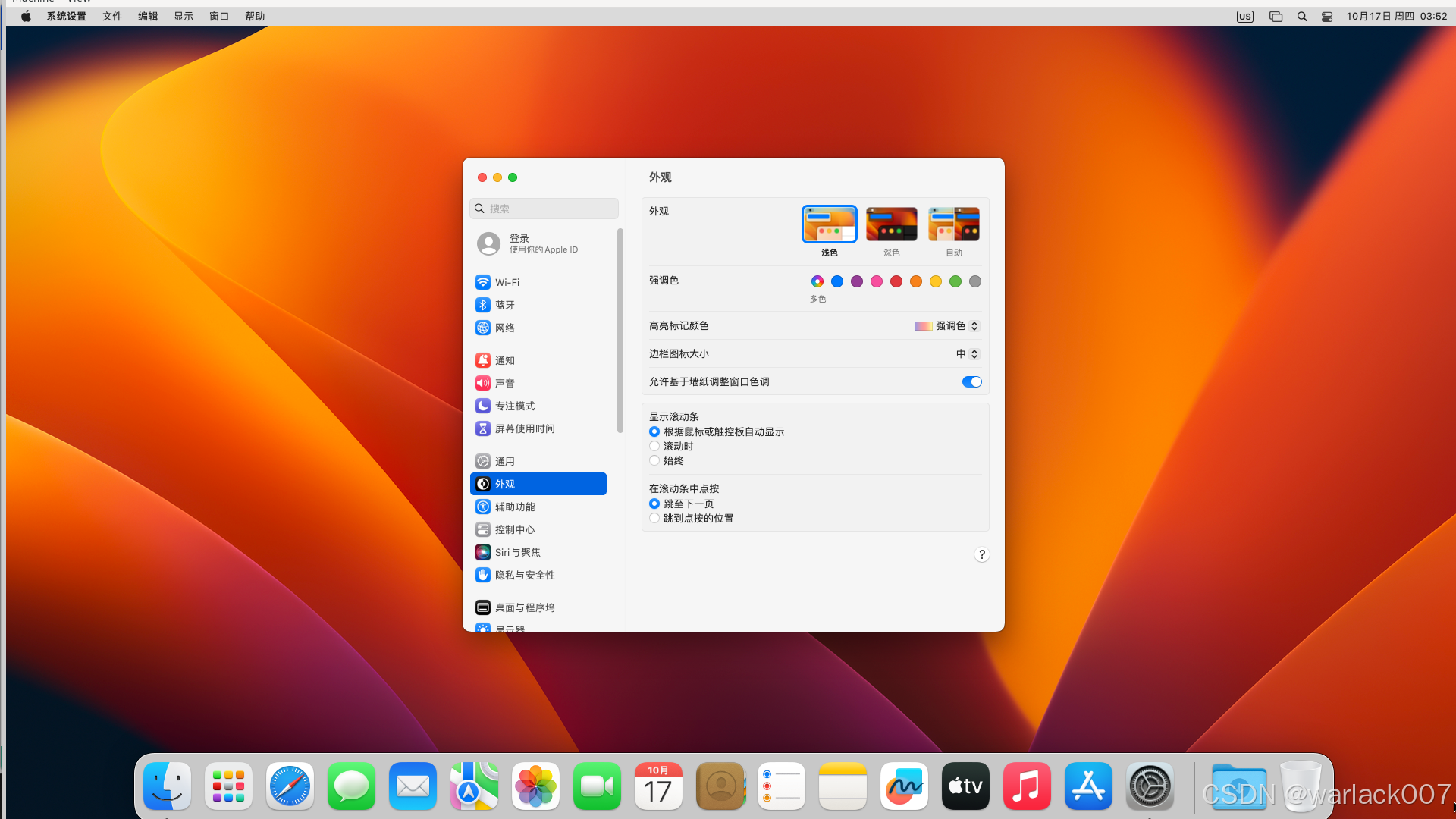Screen dimensions: 1456x819
Task: Choose 深色 dark appearance thumbnail
Action: point(892,224)
